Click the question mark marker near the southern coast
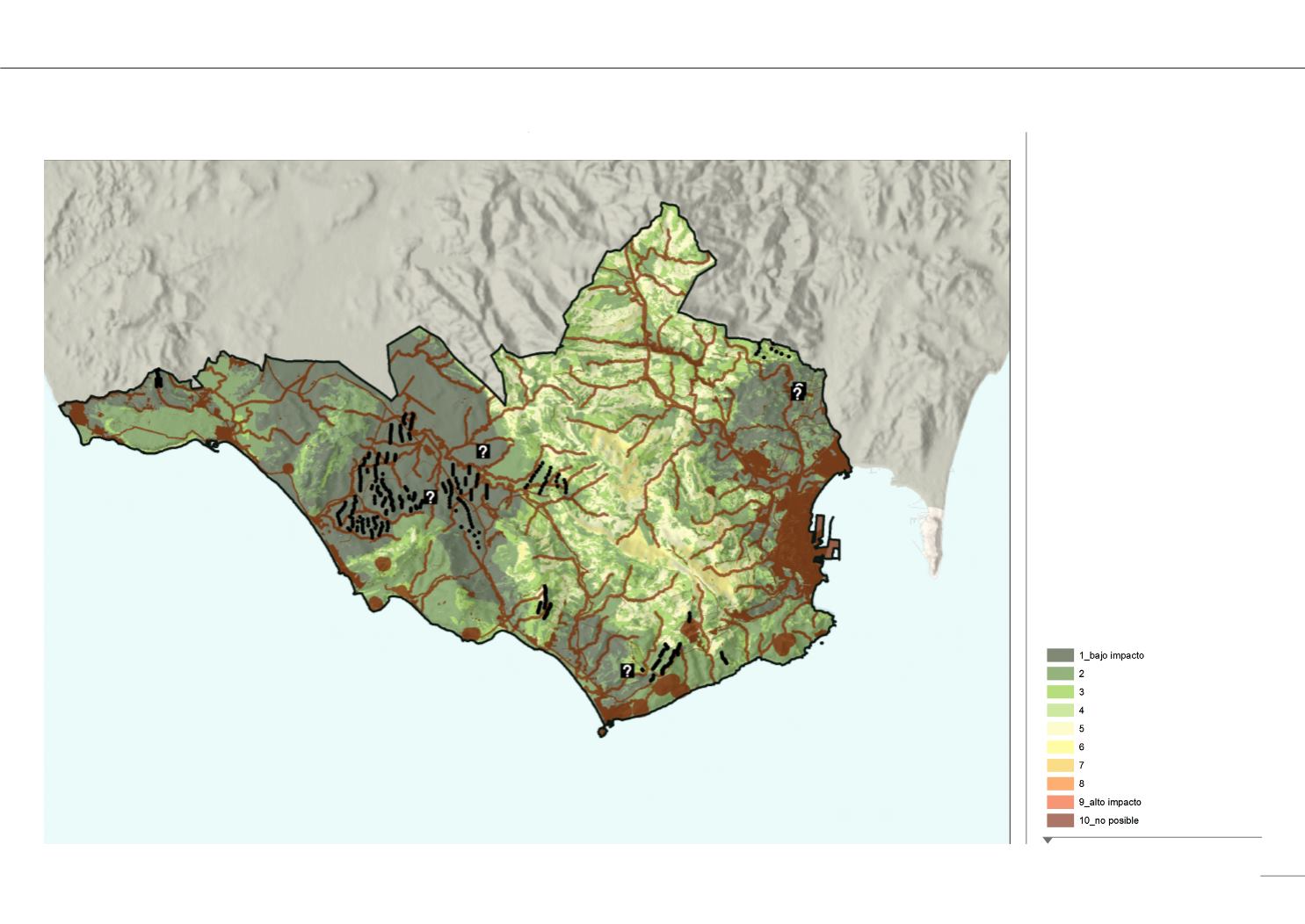 point(627,671)
